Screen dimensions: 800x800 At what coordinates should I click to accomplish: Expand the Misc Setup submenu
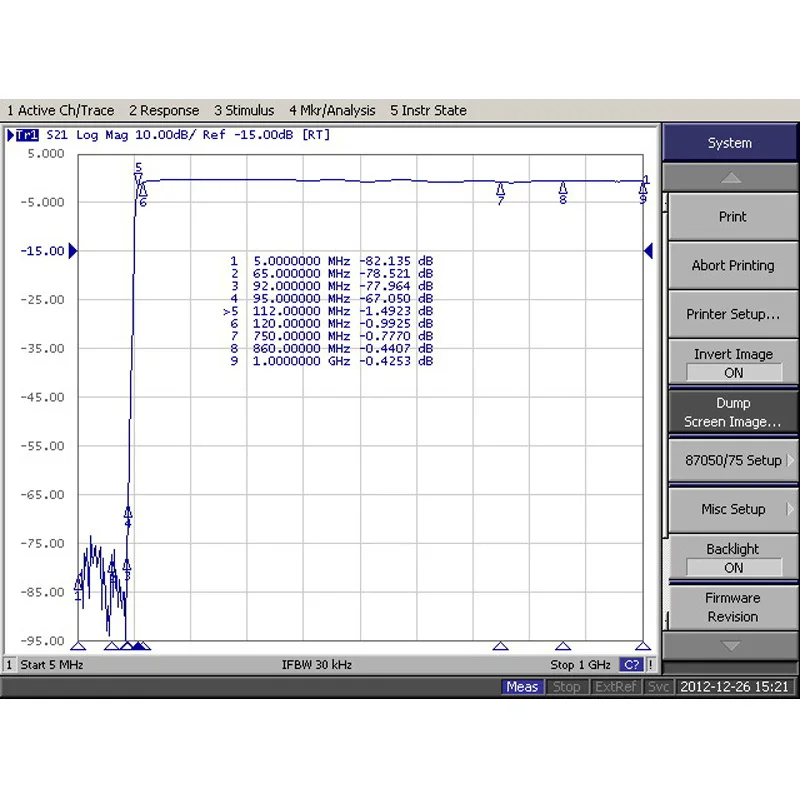point(733,509)
